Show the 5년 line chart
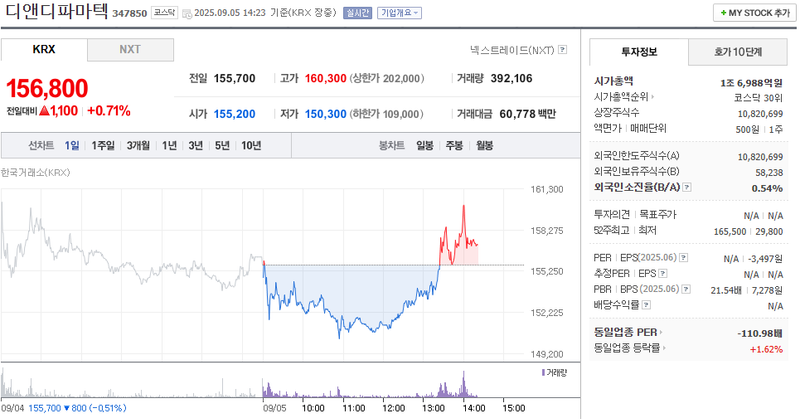The image size is (800, 419). pos(222,145)
